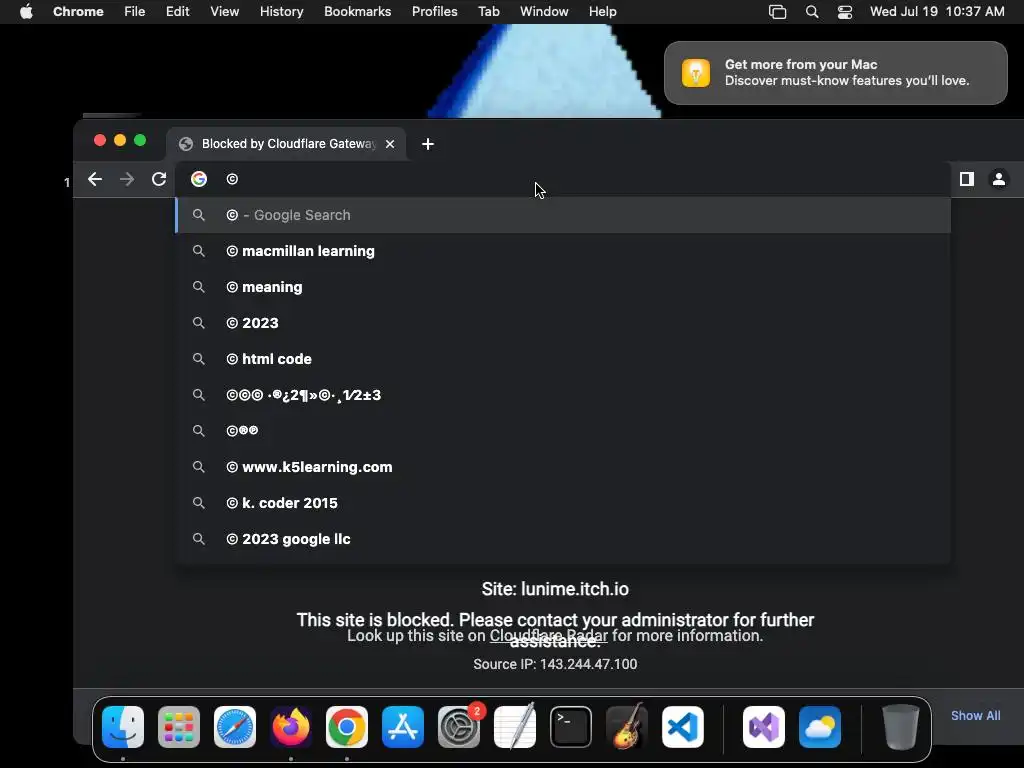The image size is (1024, 768).
Task: Open Launchpad from the Dock
Action: [x=179, y=727]
